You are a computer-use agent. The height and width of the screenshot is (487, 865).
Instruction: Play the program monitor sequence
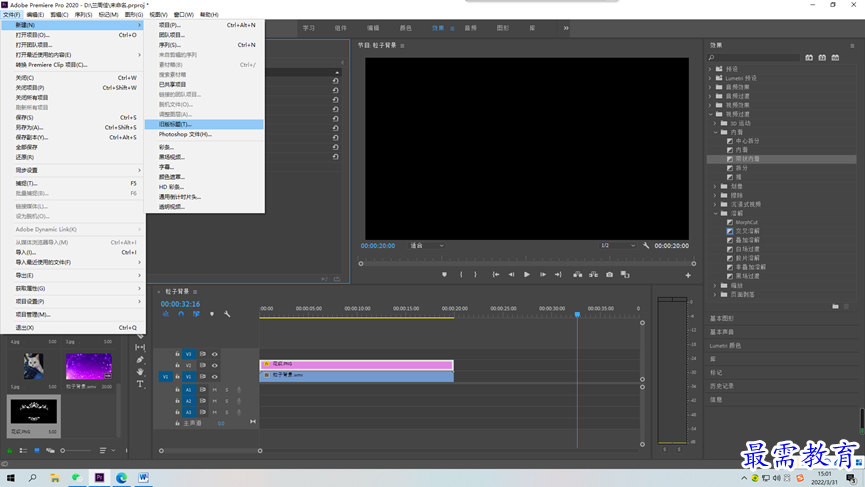(527, 275)
